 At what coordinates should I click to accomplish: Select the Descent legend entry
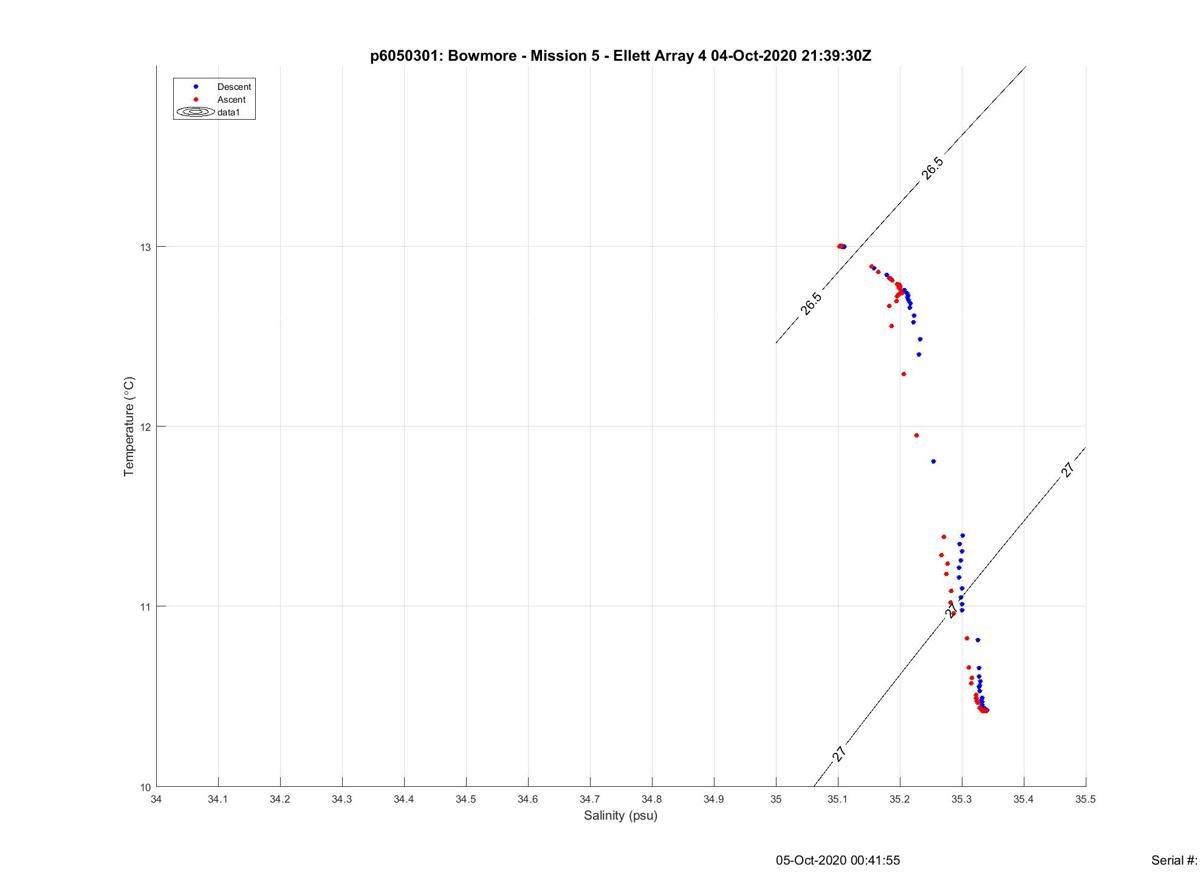click(x=212, y=87)
